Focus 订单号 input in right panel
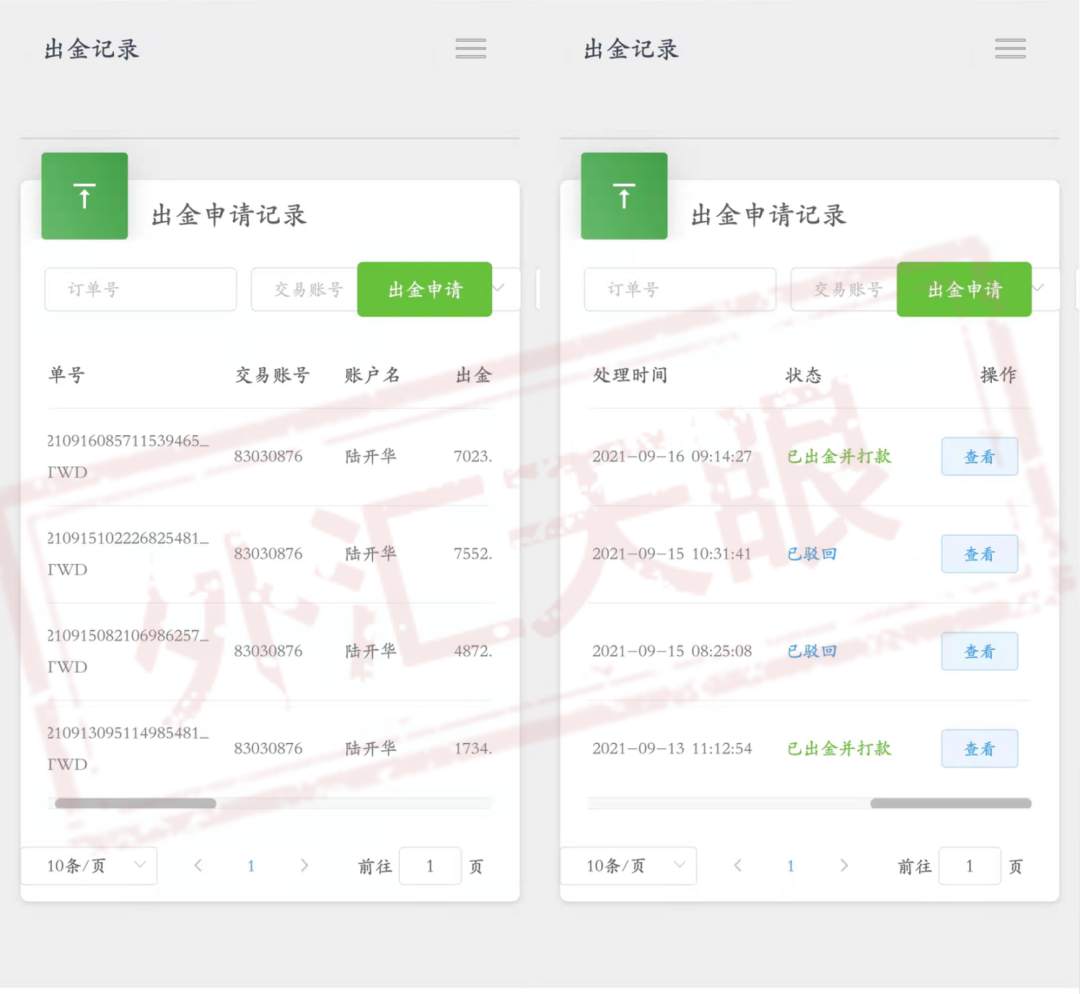Screen dimensions: 1080x994 (x=680, y=289)
